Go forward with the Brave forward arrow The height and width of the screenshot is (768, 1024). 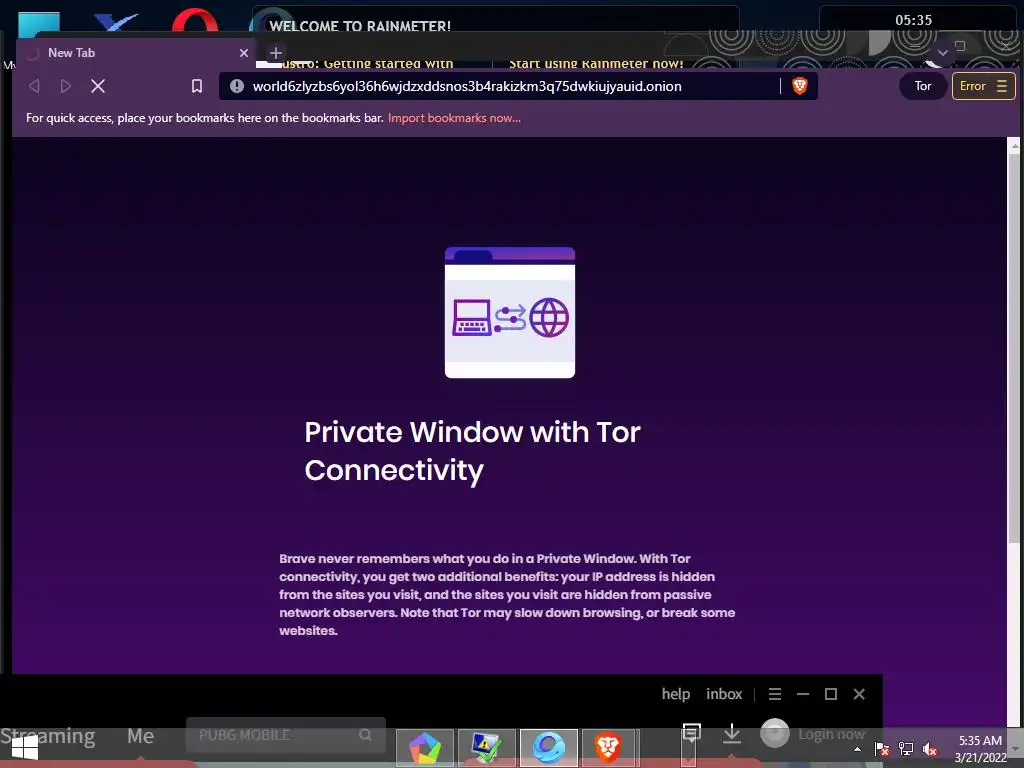(65, 86)
